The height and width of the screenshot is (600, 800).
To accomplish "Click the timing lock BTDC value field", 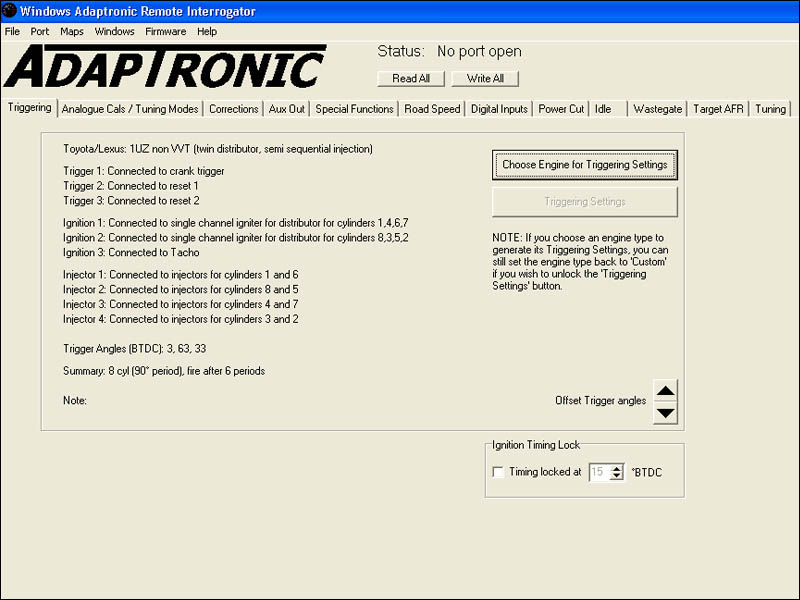I will pos(600,472).
